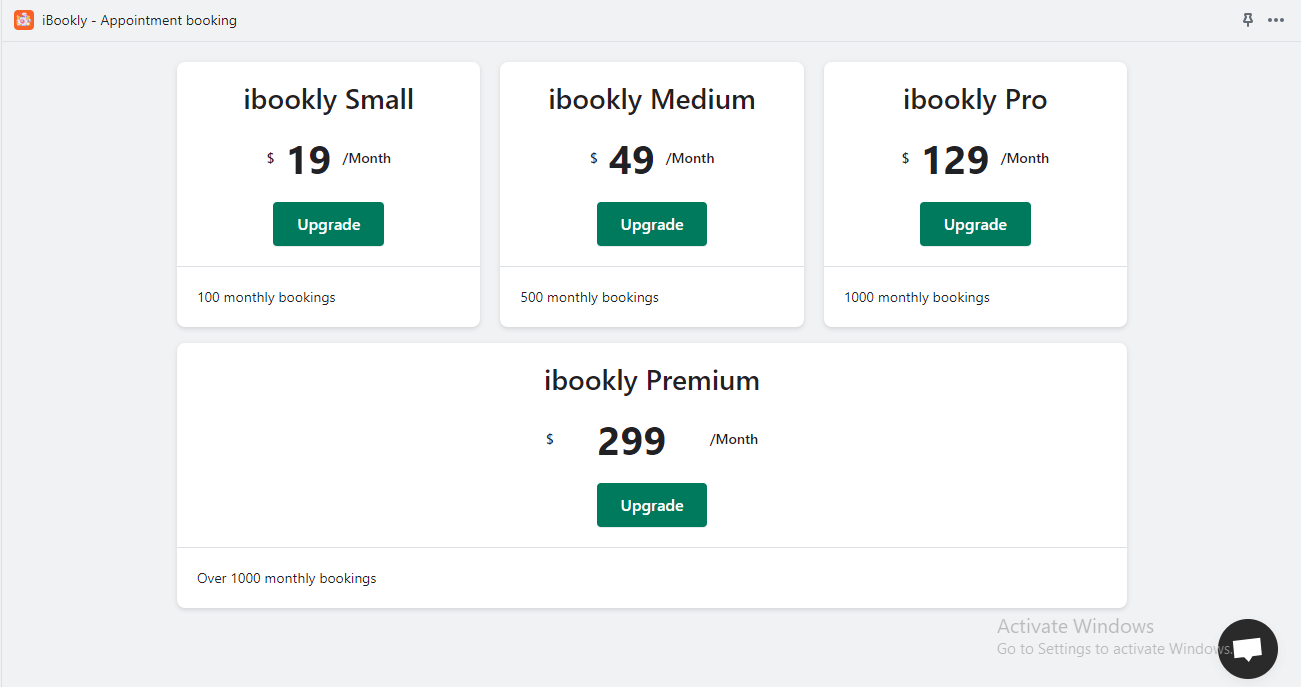
Task: Click the iBookly - Appointment booking title
Action: point(139,20)
